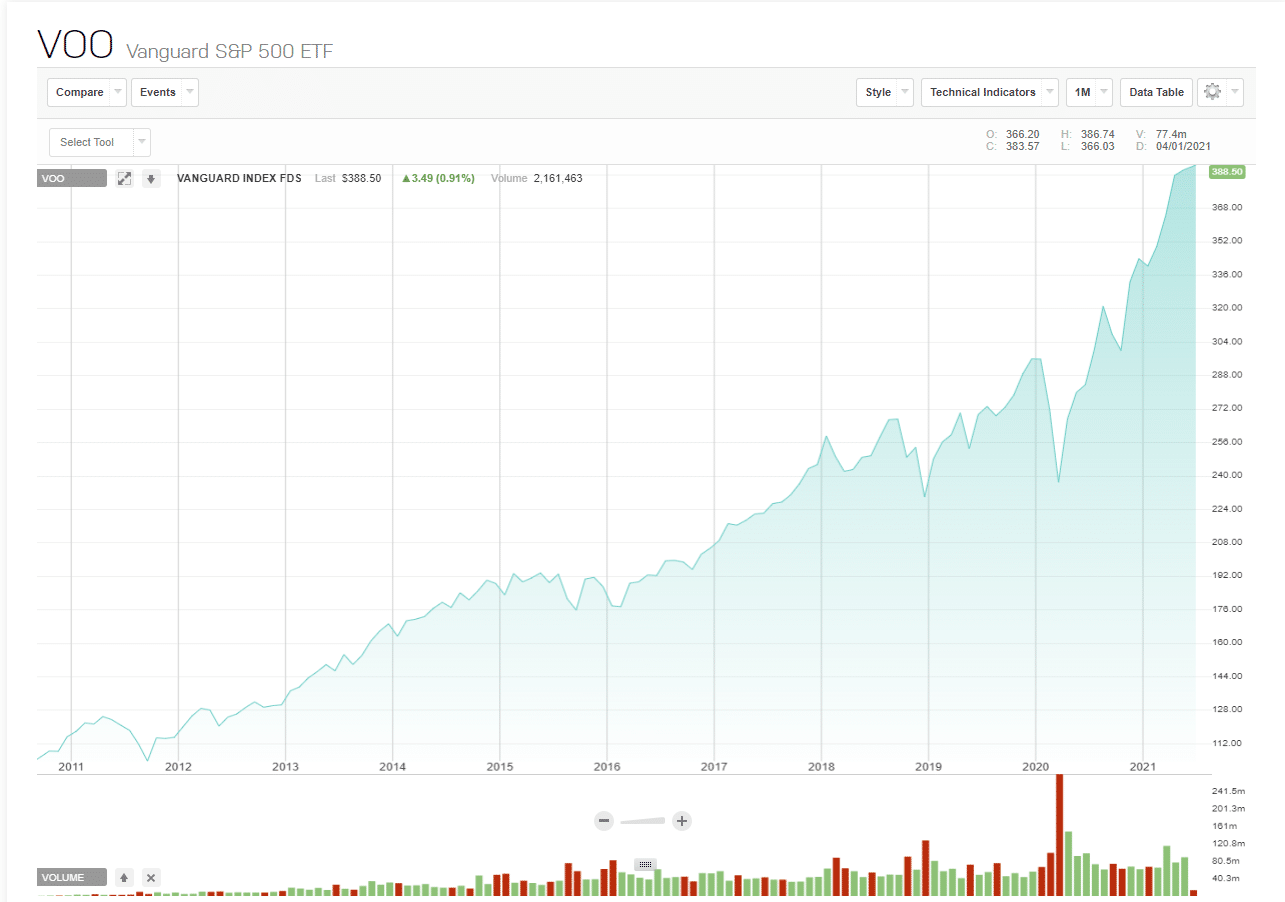The image size is (1285, 902).
Task: Expand chart to full screen icon
Action: coord(124,179)
